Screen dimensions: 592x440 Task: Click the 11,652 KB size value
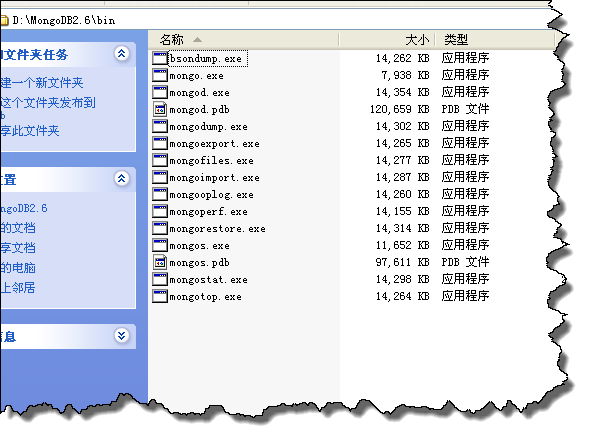(x=402, y=245)
